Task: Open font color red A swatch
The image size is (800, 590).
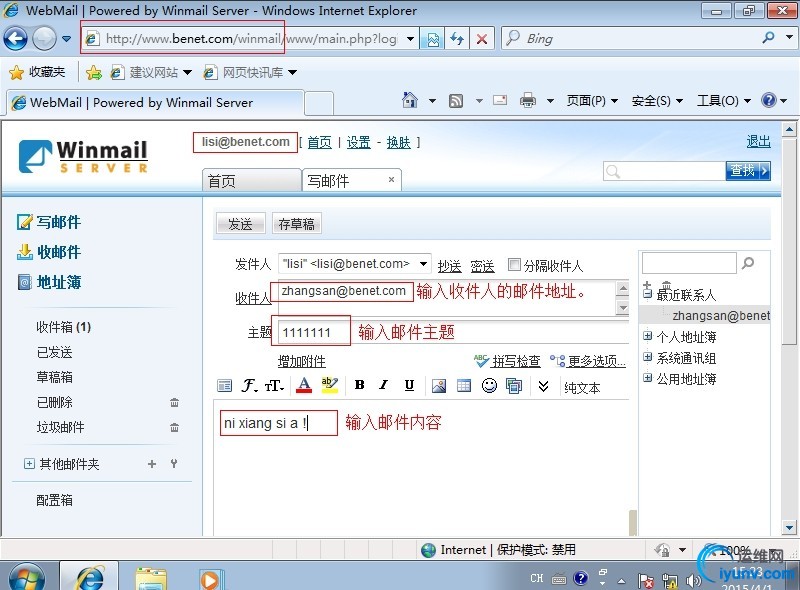Action: (304, 385)
